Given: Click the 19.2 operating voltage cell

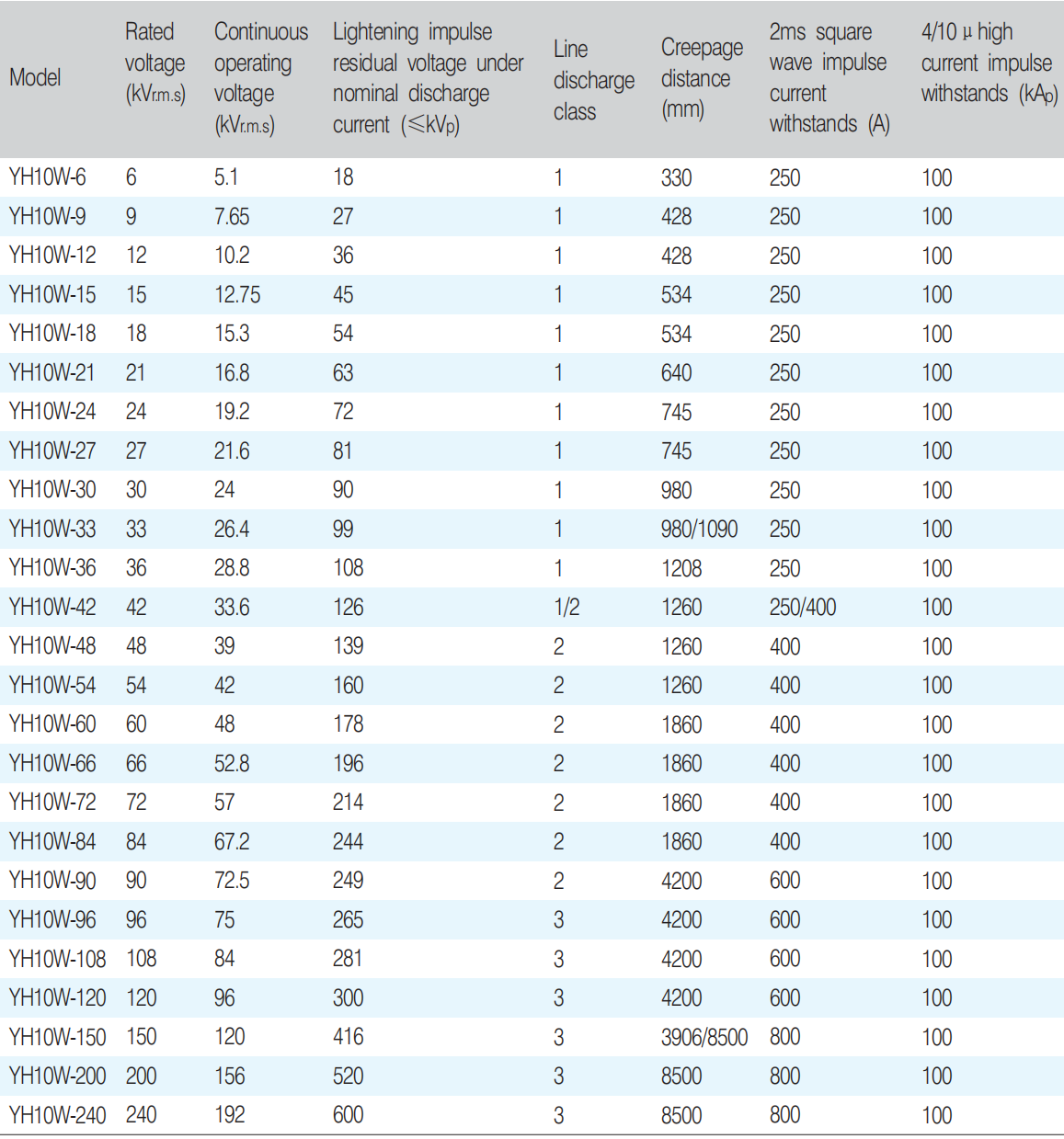Looking at the screenshot, I should click(232, 412).
